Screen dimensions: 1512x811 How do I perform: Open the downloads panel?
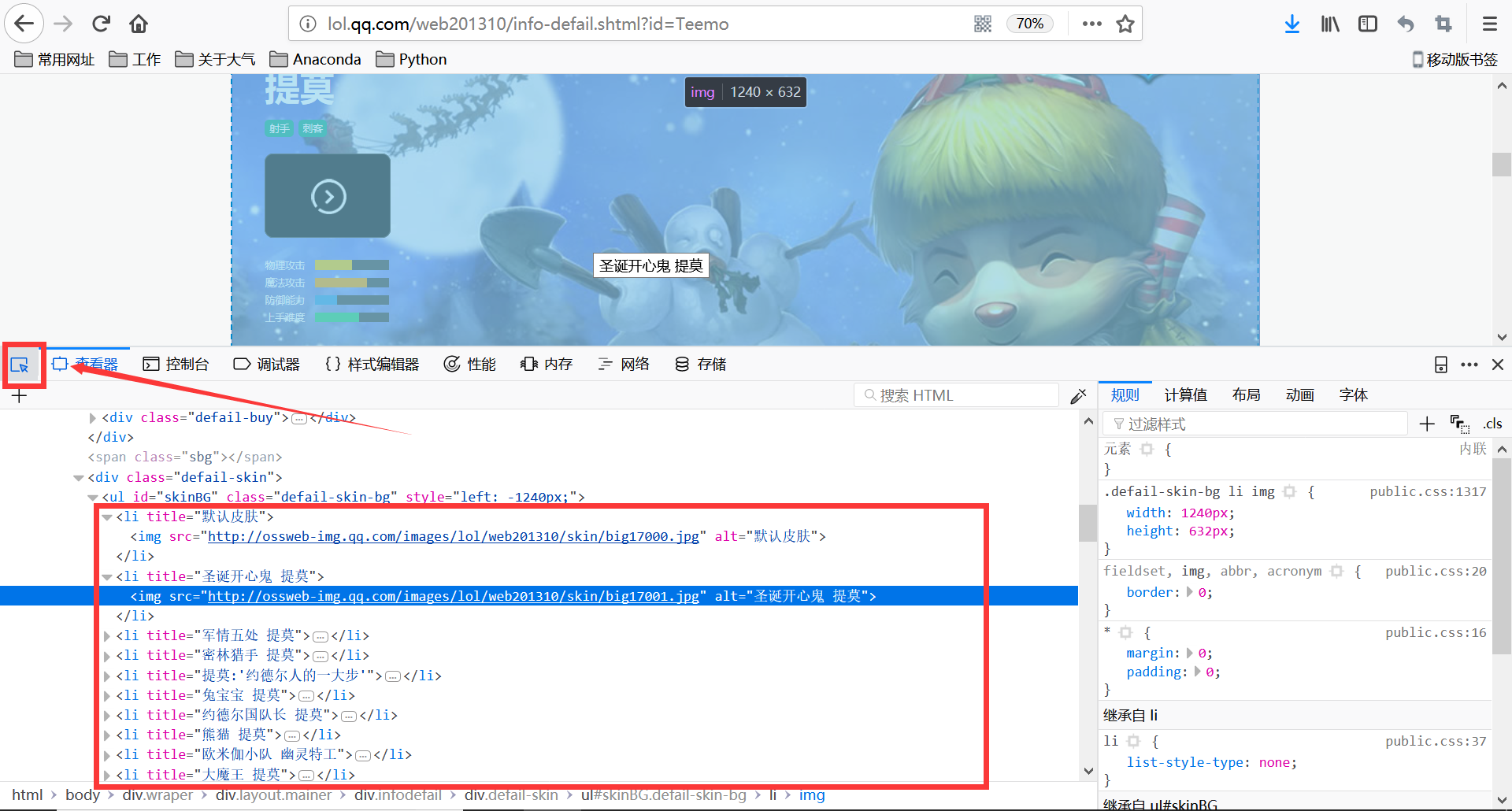tap(1292, 24)
